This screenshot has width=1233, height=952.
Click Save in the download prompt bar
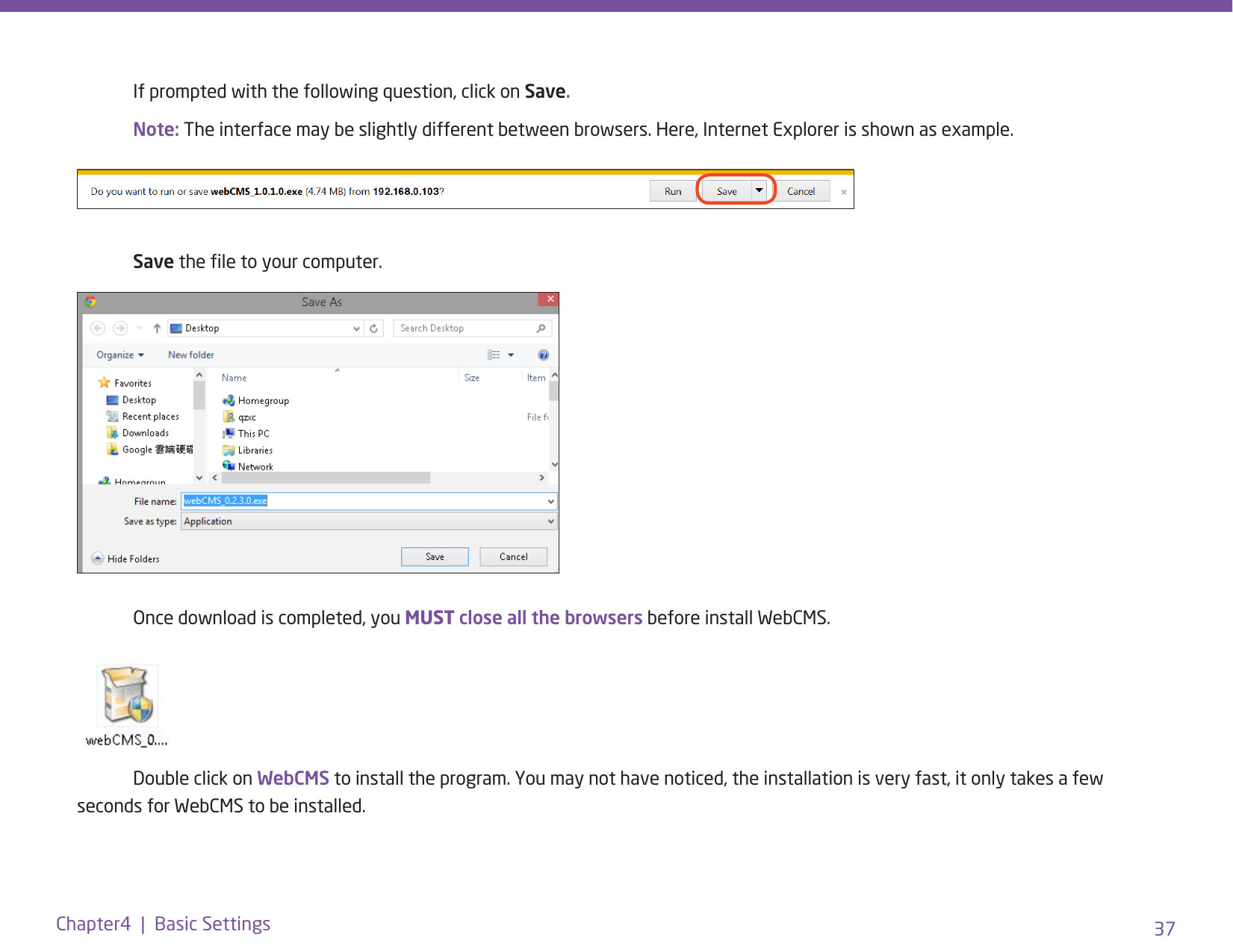pos(727,191)
